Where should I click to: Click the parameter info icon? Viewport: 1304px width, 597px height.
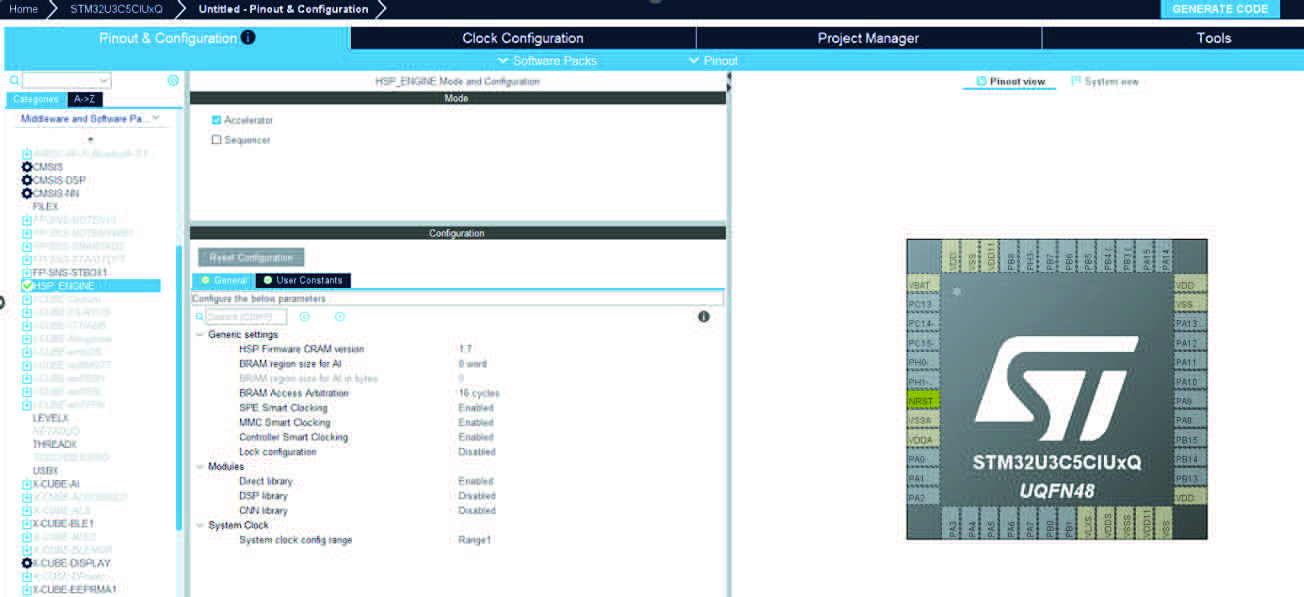pos(703,317)
